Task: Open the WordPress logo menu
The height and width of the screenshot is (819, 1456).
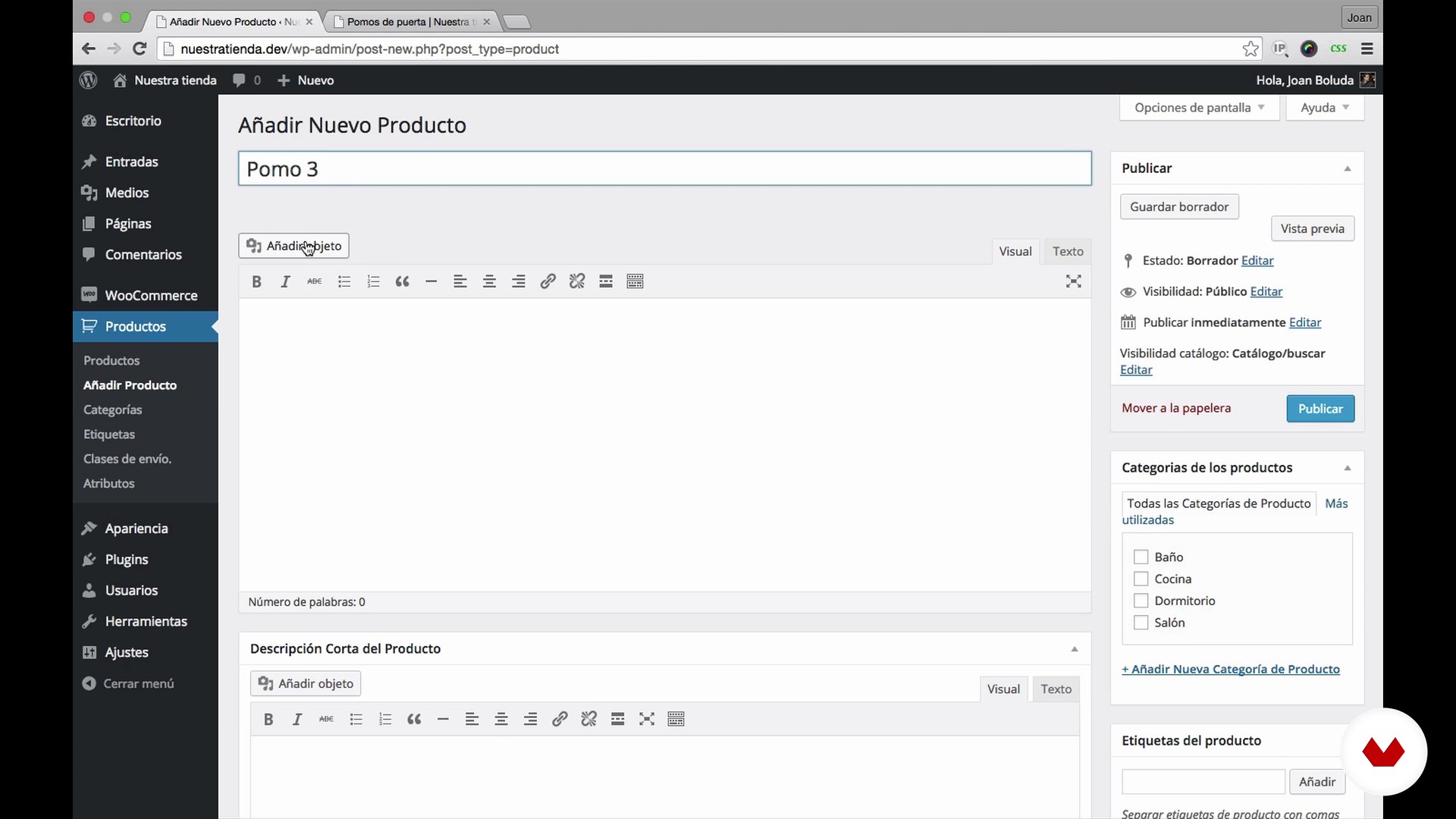Action: pos(89,80)
